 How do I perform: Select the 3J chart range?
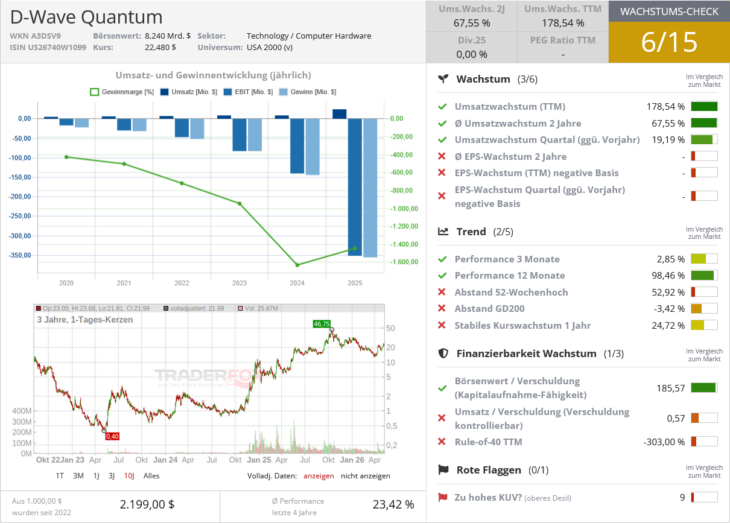point(112,475)
